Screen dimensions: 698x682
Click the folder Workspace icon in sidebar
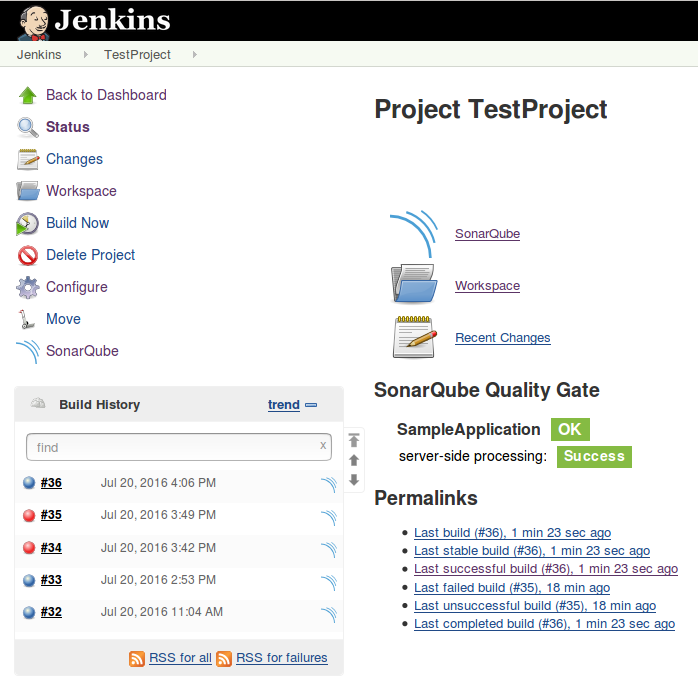point(28,191)
